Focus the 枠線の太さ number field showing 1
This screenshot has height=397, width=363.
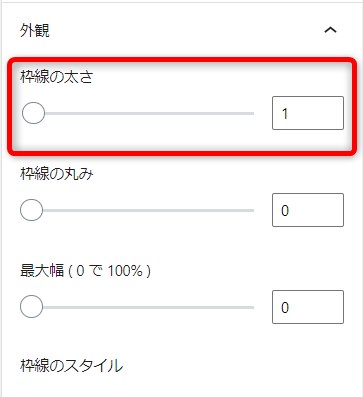point(308,113)
